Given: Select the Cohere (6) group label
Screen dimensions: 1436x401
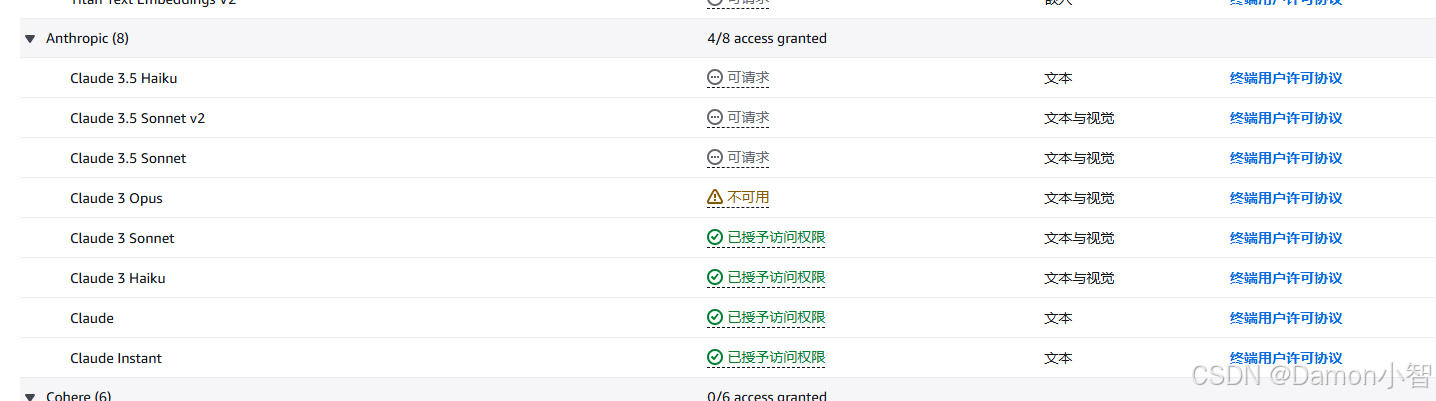Looking at the screenshot, I should click(79, 396).
